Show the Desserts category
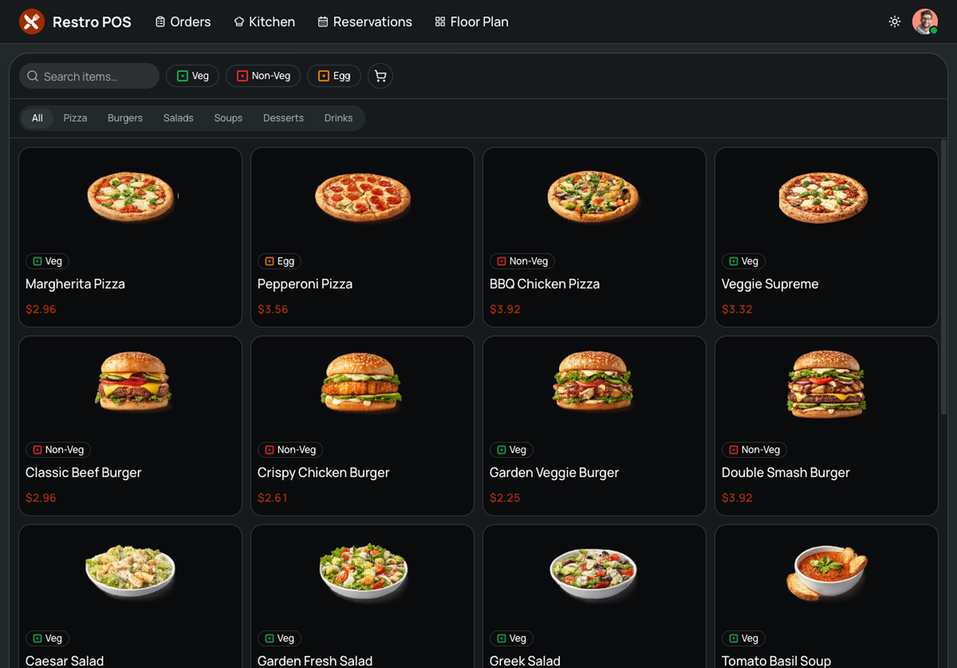Viewport: 957px width, 668px height. point(283,118)
